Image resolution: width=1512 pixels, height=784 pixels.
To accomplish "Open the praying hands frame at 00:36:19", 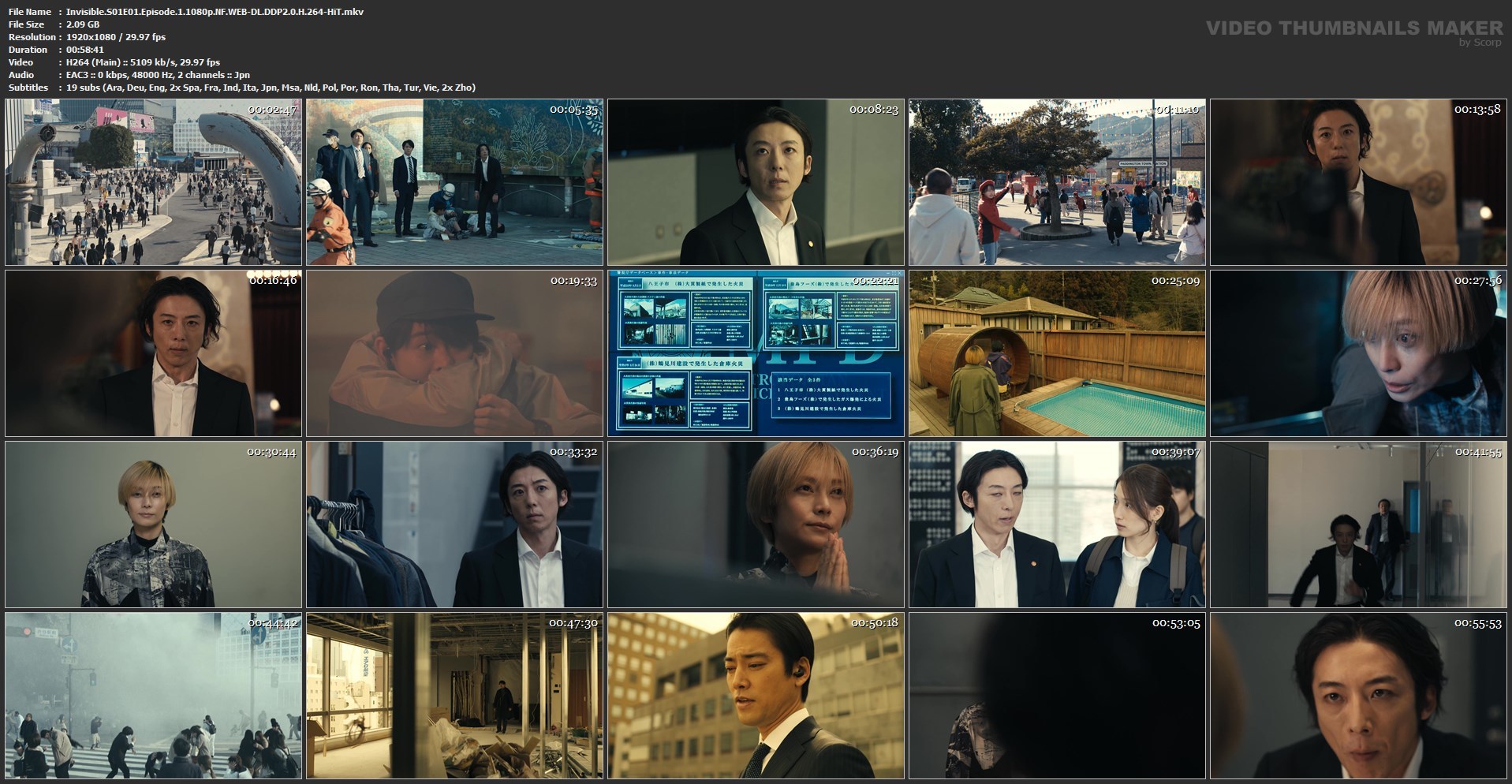I will coord(756,525).
